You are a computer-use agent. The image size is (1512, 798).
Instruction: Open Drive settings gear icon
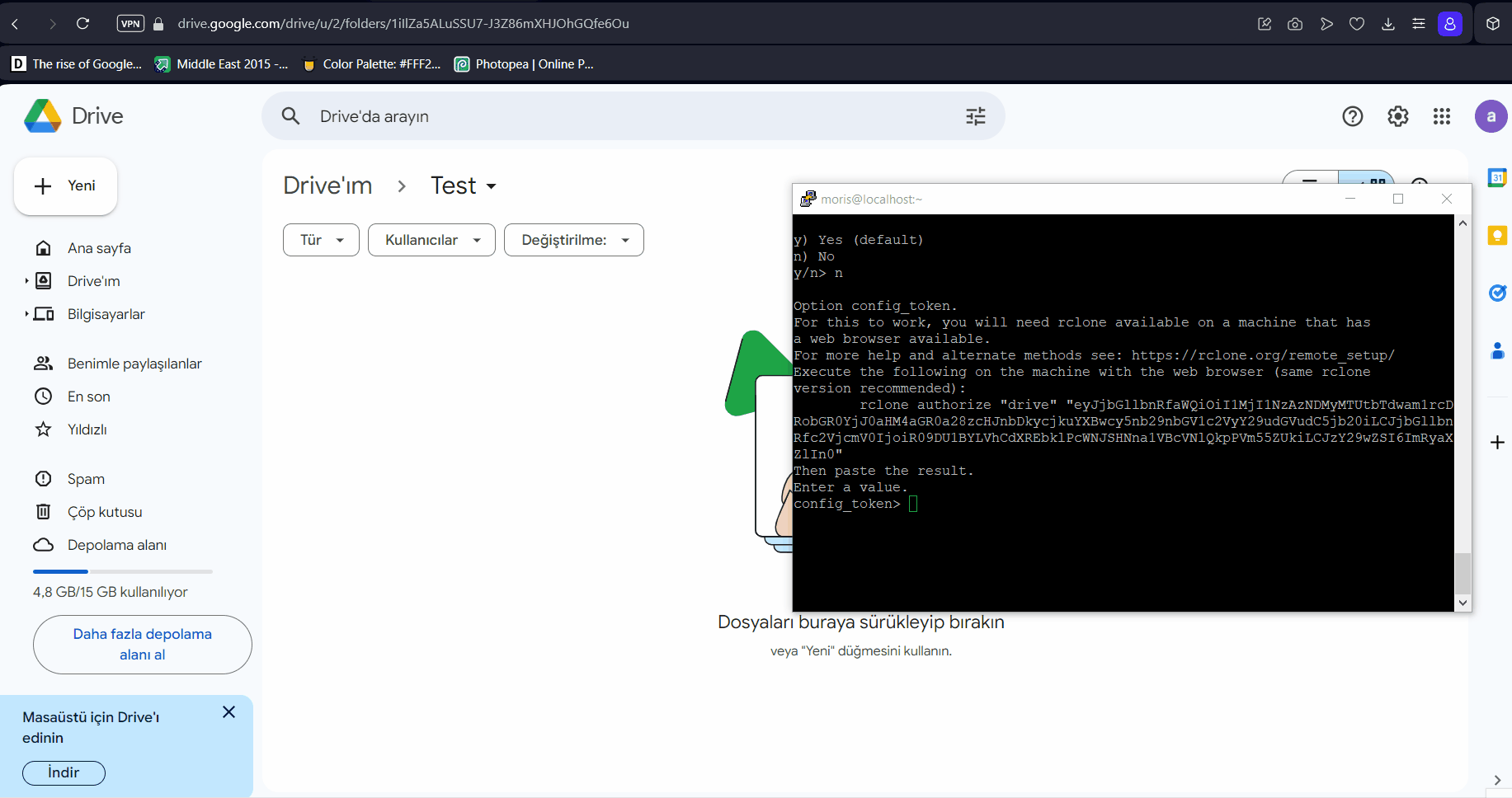click(x=1397, y=116)
